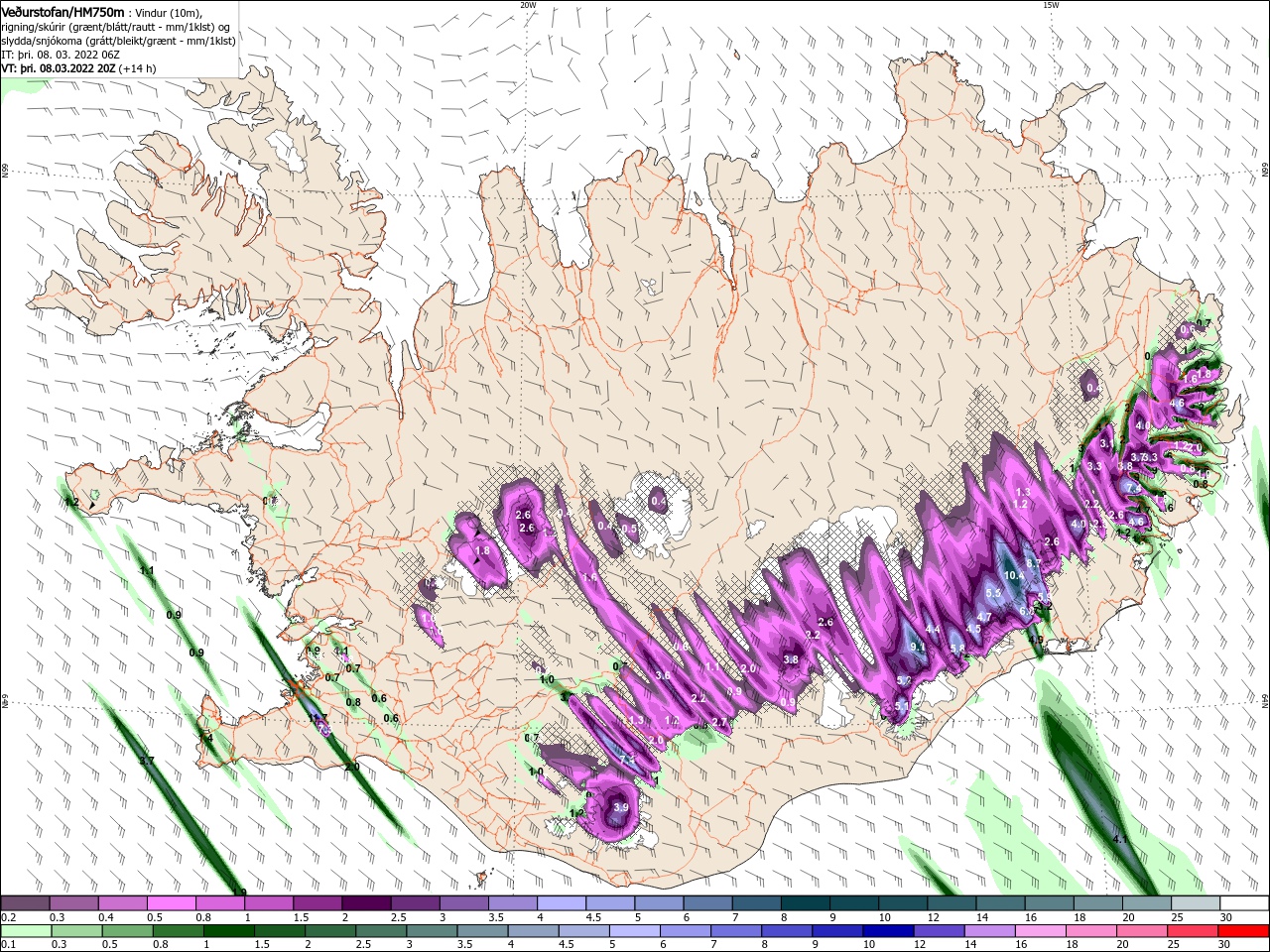The width and height of the screenshot is (1270, 952).
Task: Select darkest green swatch between 1 and 1.5, lower legend
Action: tap(229, 930)
